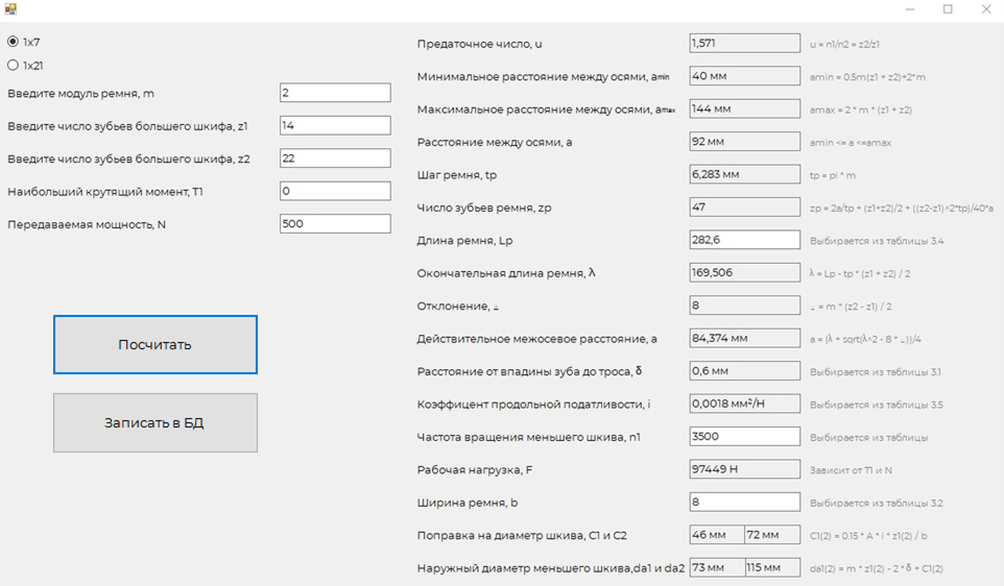Click the amin value field 40 мм

pos(745,76)
